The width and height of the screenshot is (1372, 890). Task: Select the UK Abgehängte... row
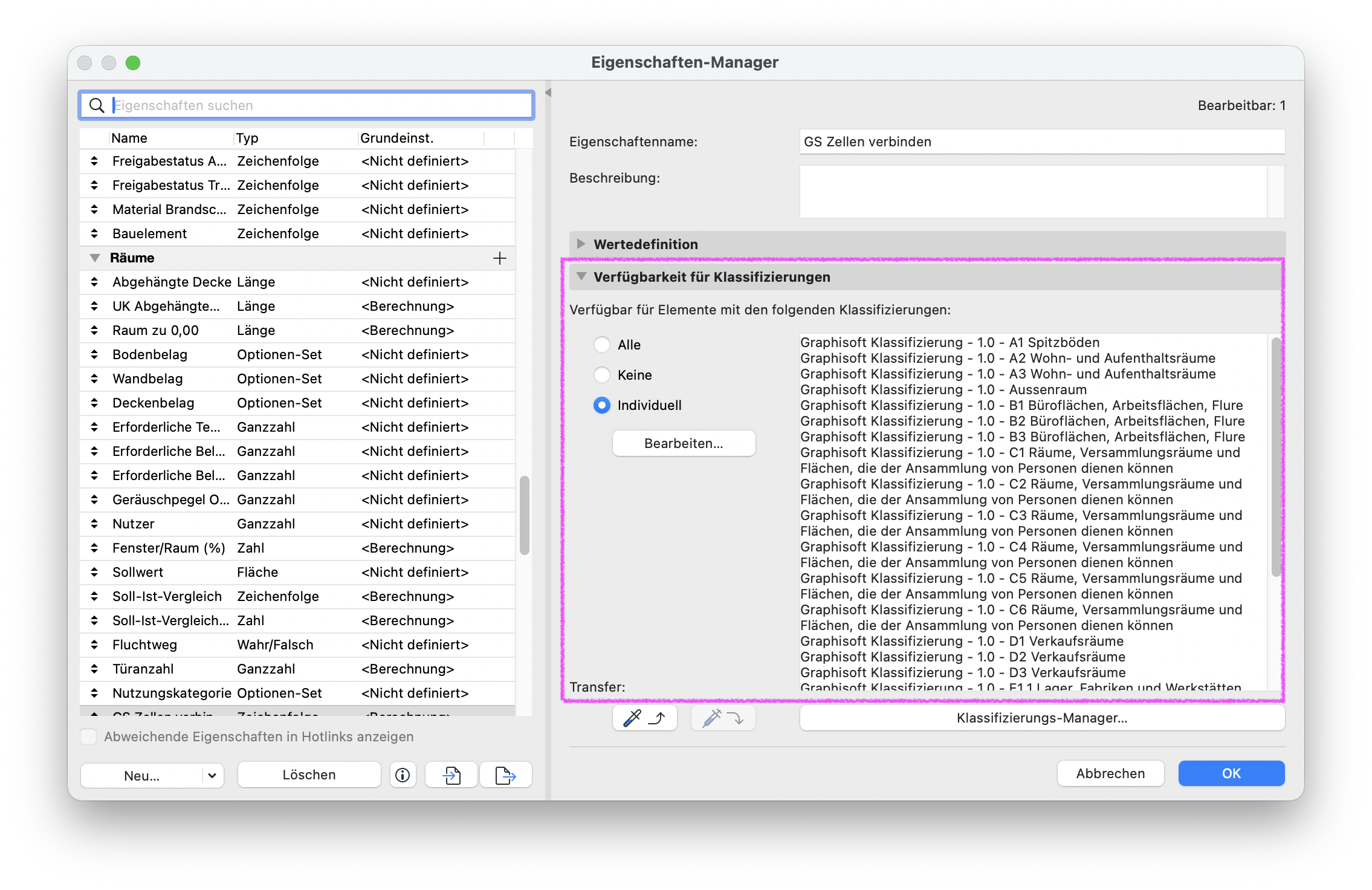tap(297, 307)
